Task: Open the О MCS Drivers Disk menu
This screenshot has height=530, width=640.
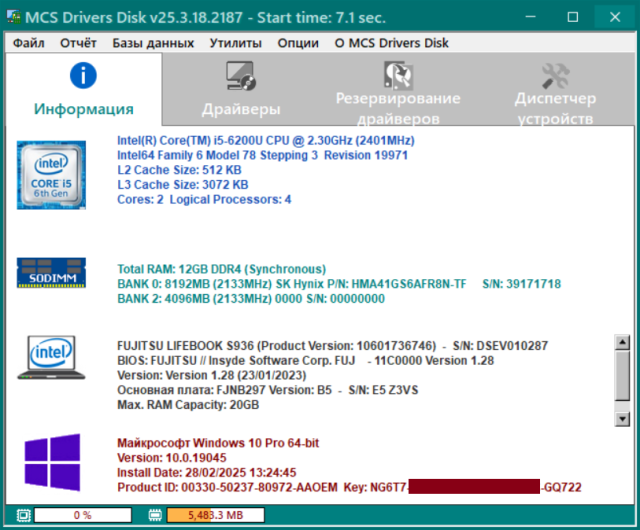Action: [x=391, y=43]
